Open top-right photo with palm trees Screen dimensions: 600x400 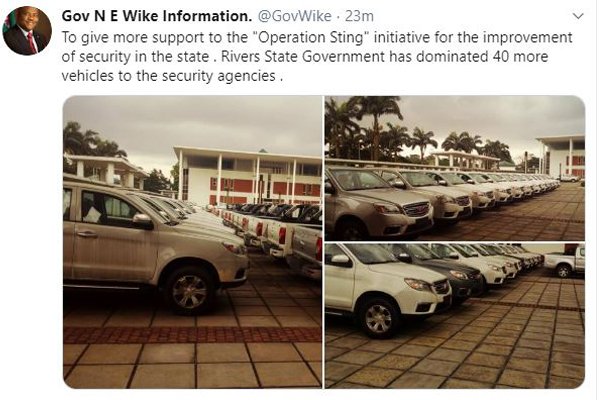click(x=455, y=168)
